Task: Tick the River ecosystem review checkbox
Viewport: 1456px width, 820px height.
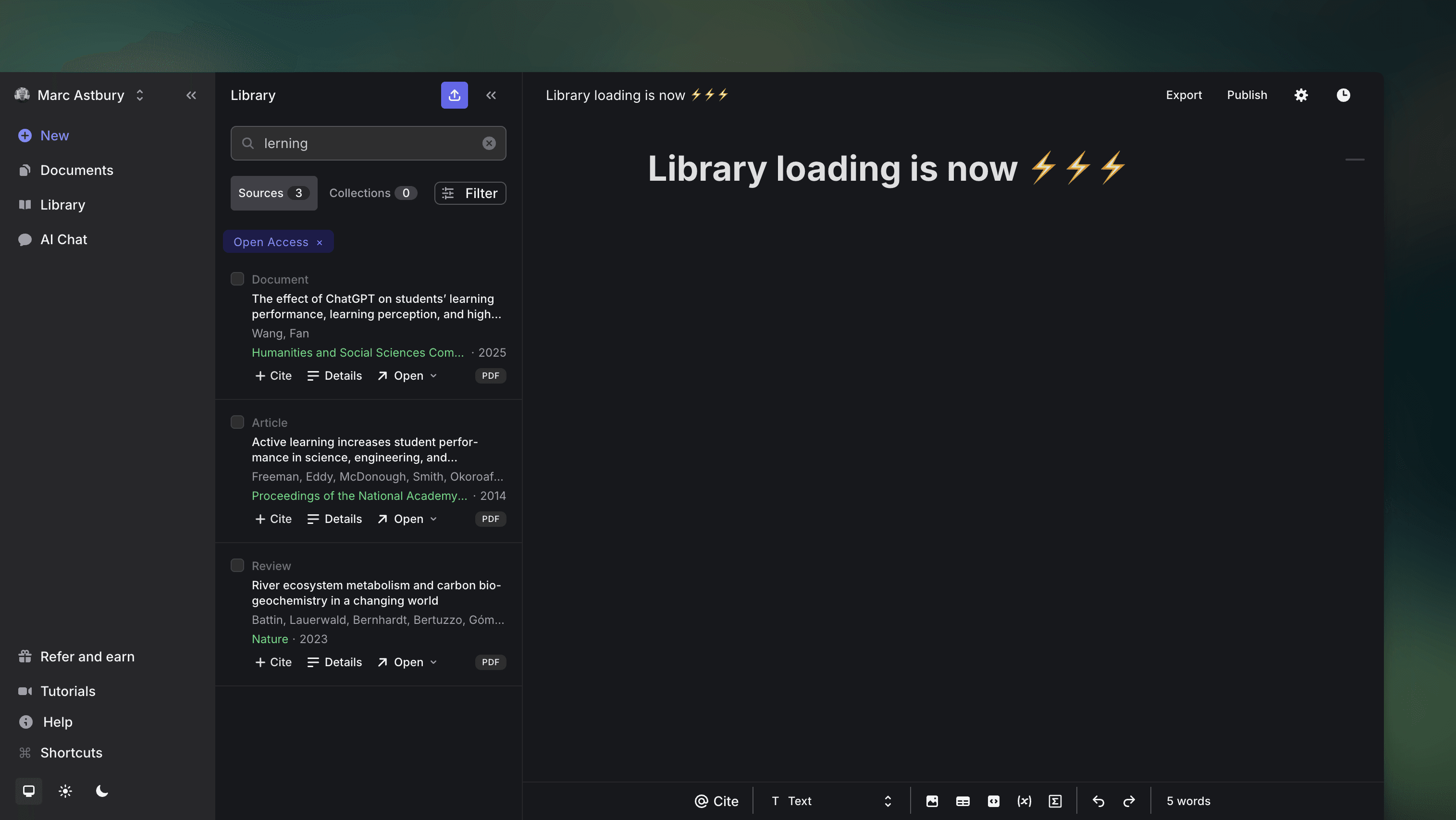Action: click(x=237, y=566)
